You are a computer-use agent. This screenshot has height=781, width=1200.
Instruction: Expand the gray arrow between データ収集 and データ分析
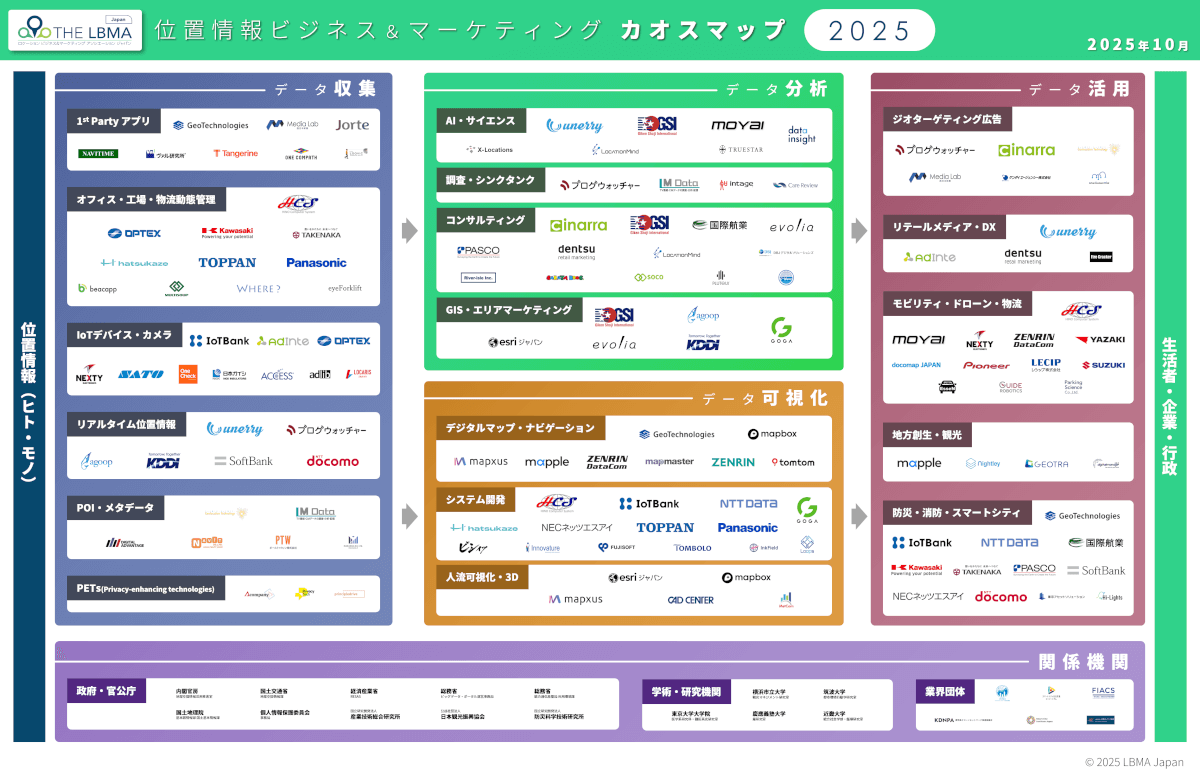(406, 230)
